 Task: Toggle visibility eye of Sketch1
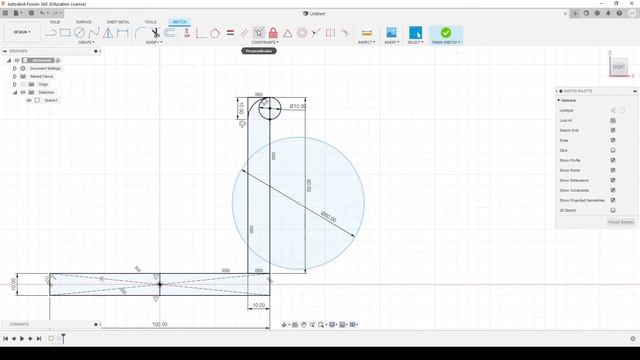29,100
